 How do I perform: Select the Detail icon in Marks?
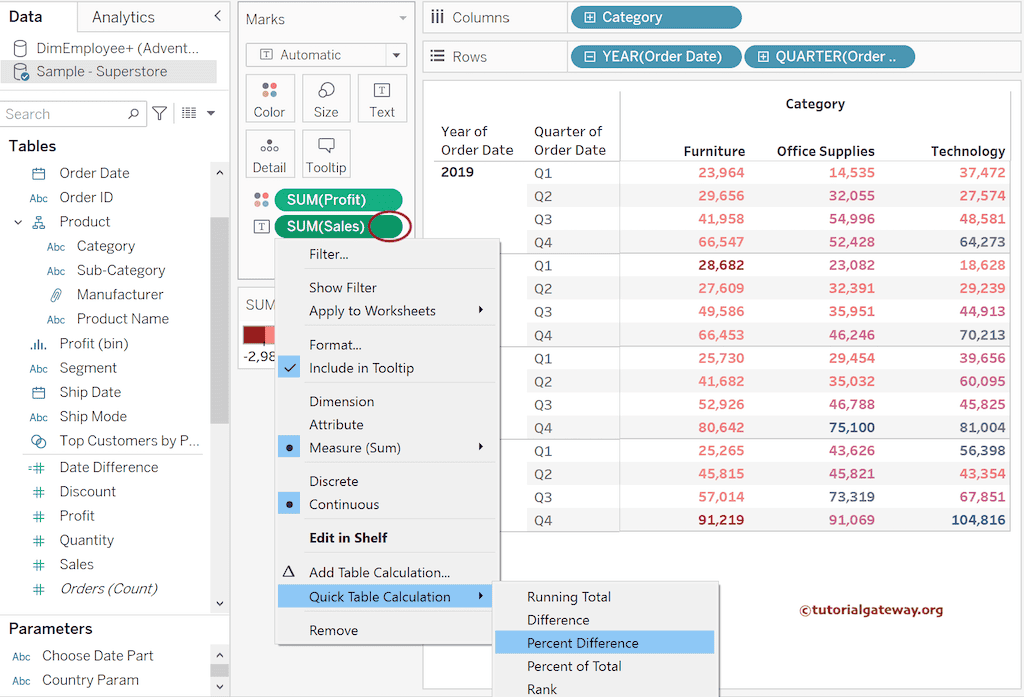coord(270,153)
